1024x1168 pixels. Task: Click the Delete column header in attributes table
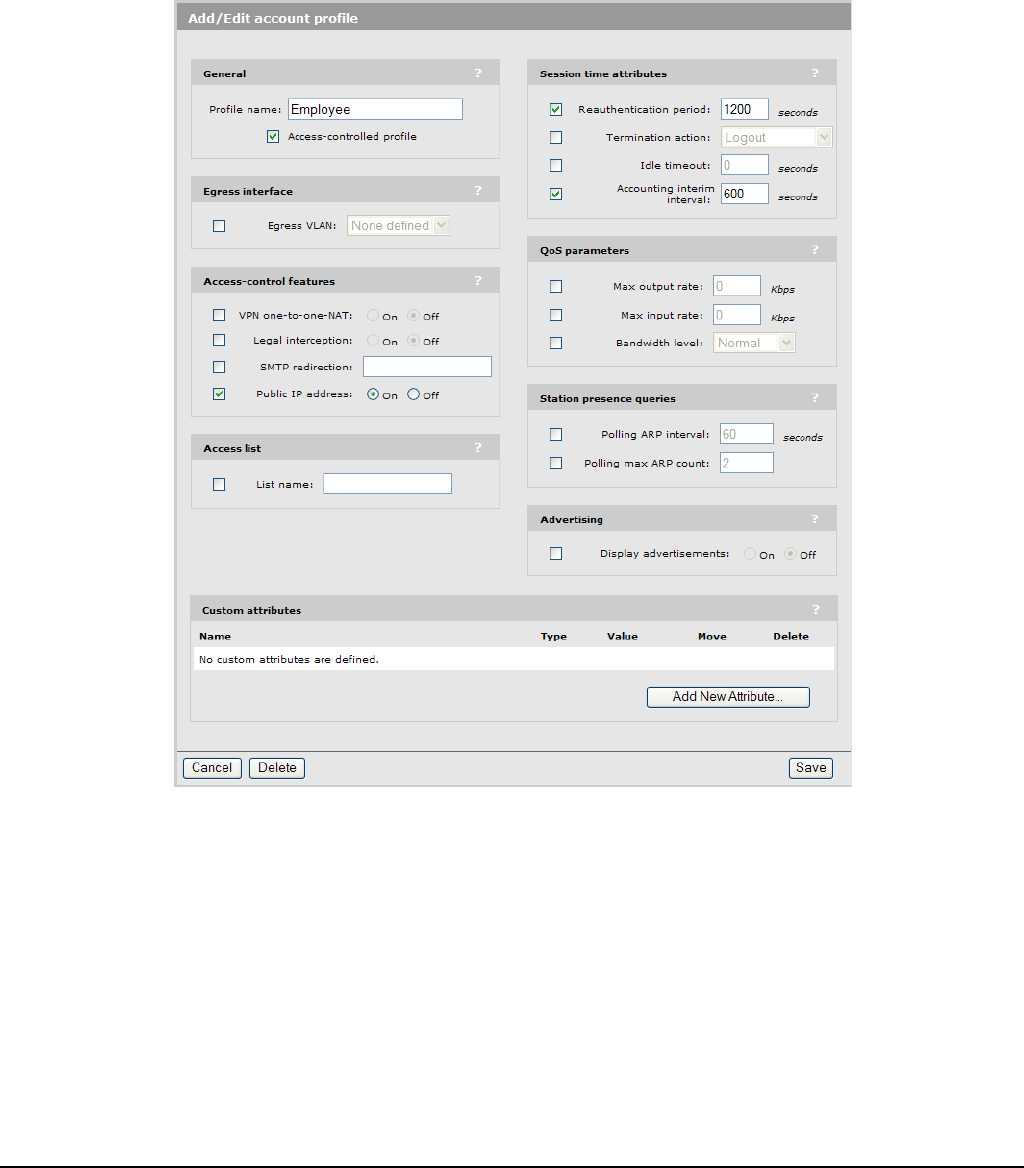tap(791, 636)
